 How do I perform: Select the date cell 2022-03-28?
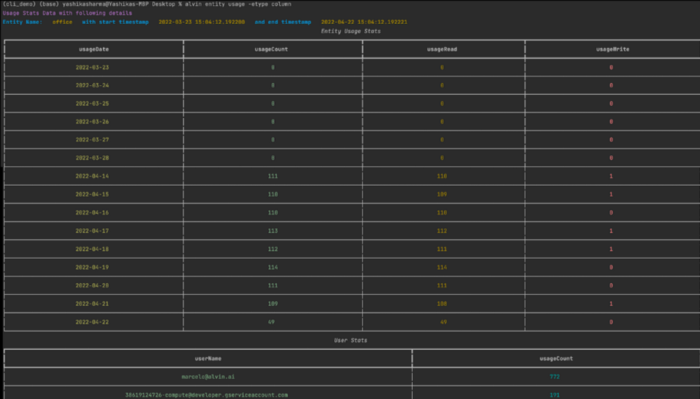[x=92, y=158]
